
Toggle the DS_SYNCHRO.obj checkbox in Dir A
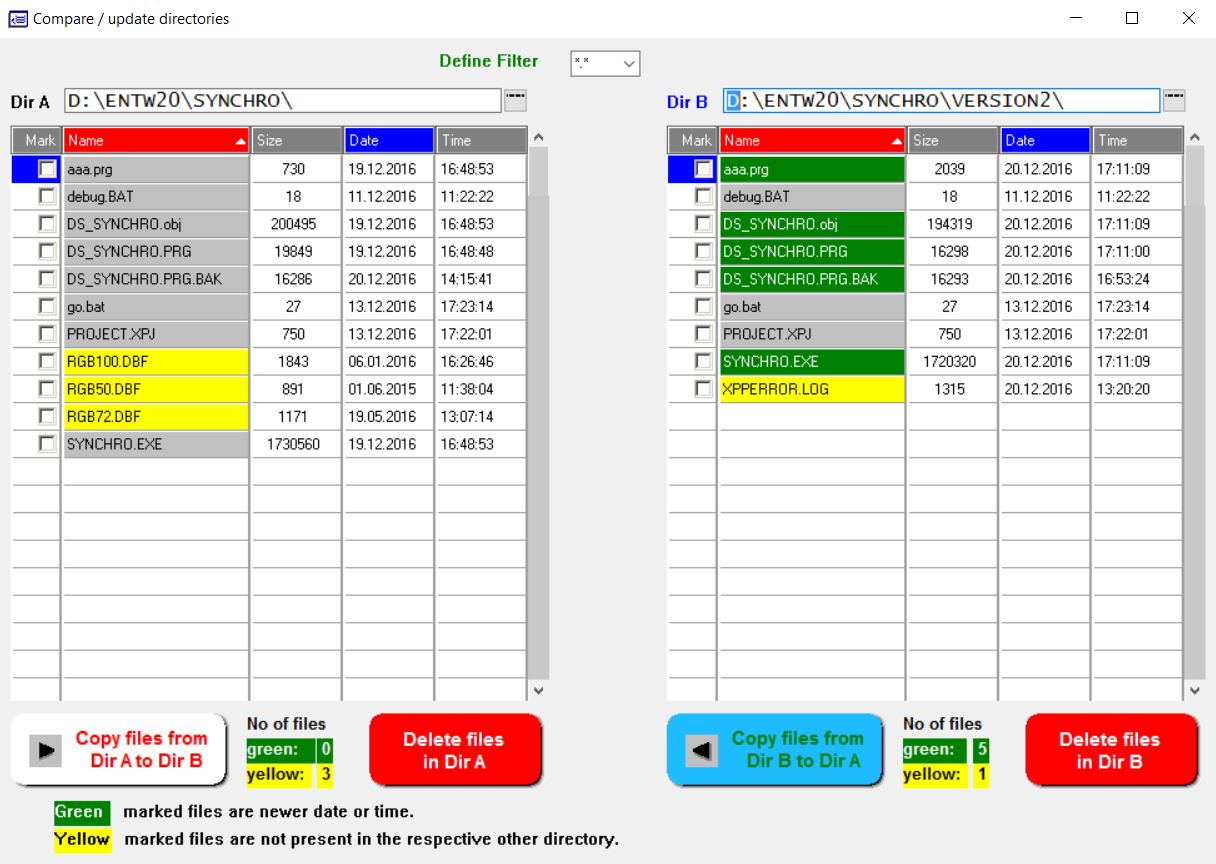46,224
